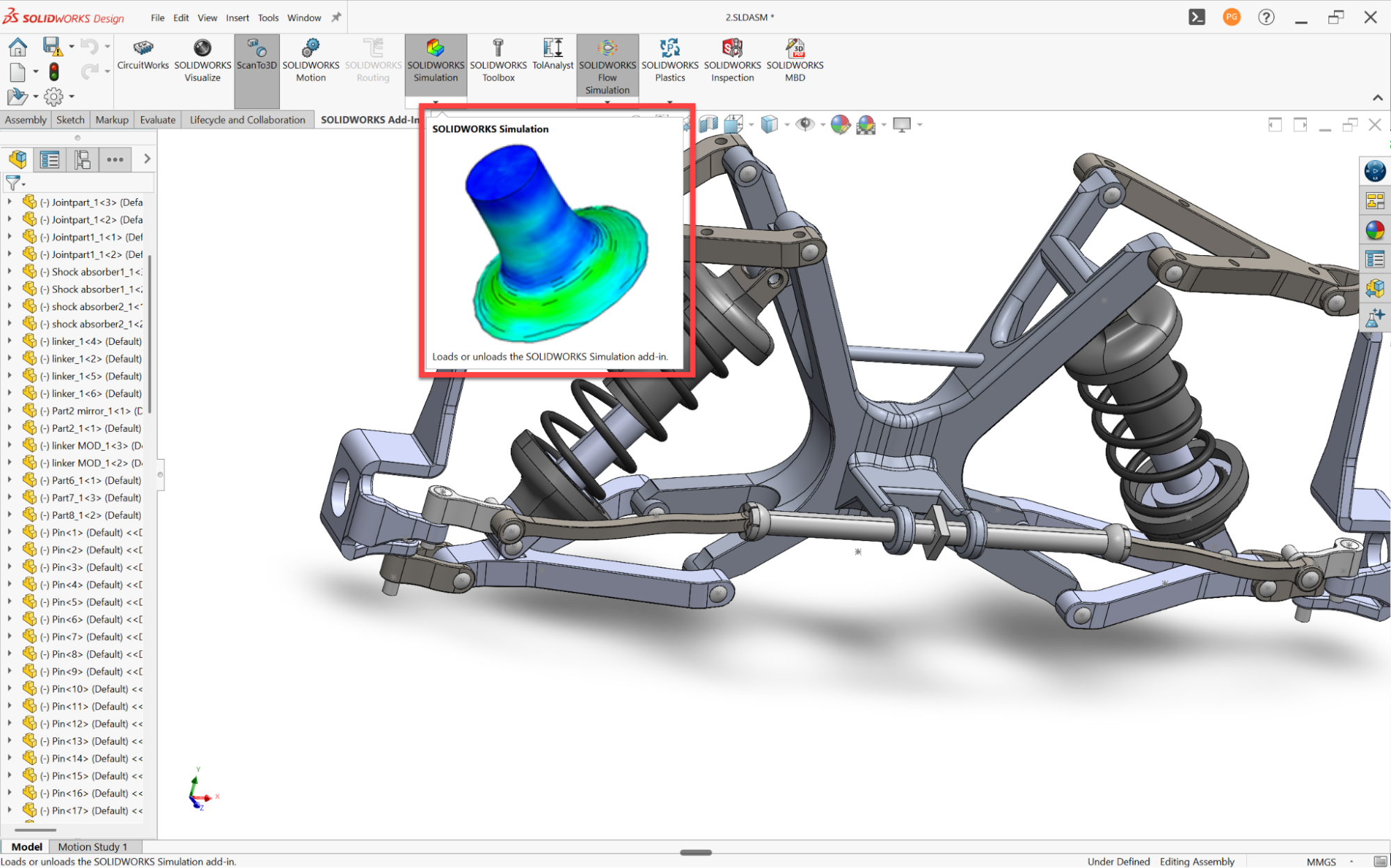Load the SOLIDWORKS MBD add-in
The image size is (1391, 868).
tap(795, 61)
